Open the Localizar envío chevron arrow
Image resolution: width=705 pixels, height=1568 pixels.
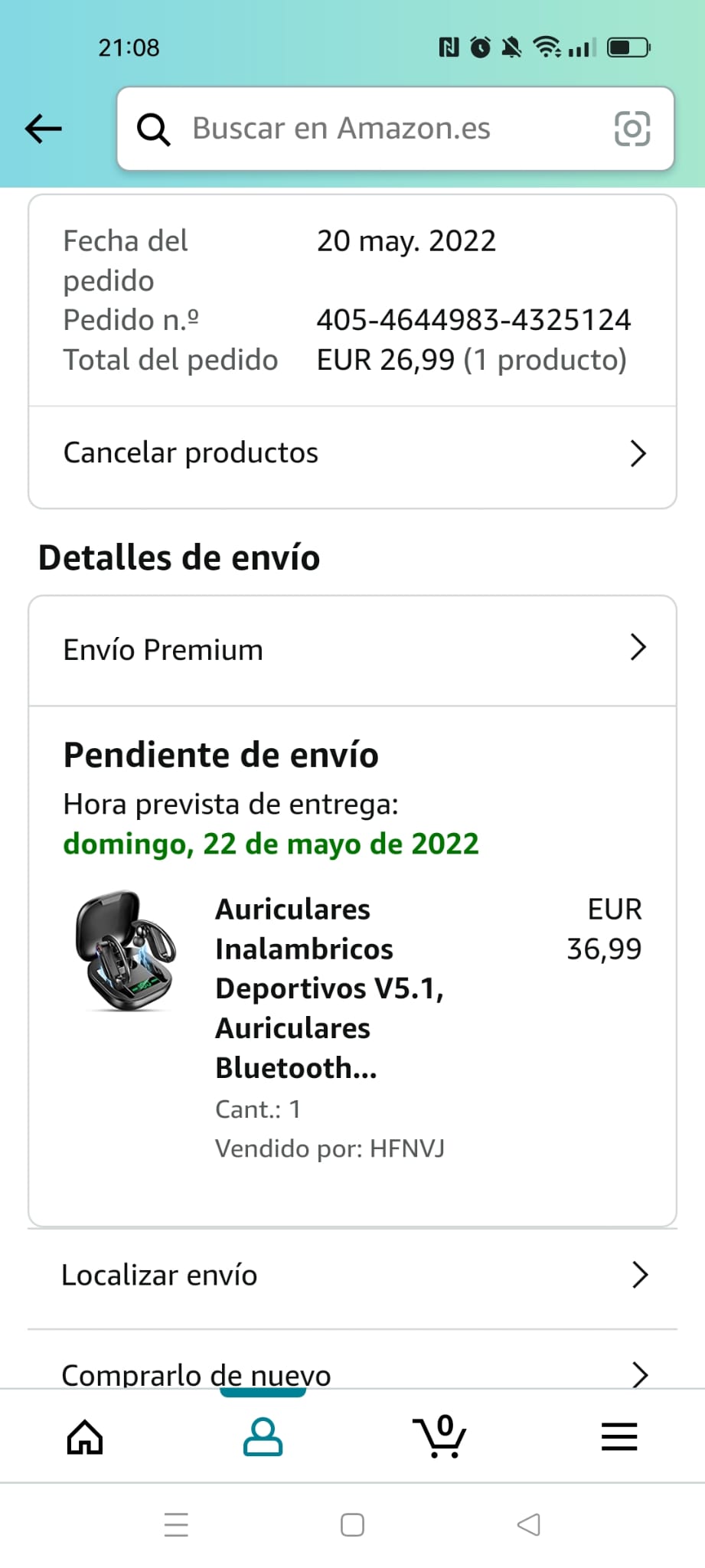point(640,1275)
